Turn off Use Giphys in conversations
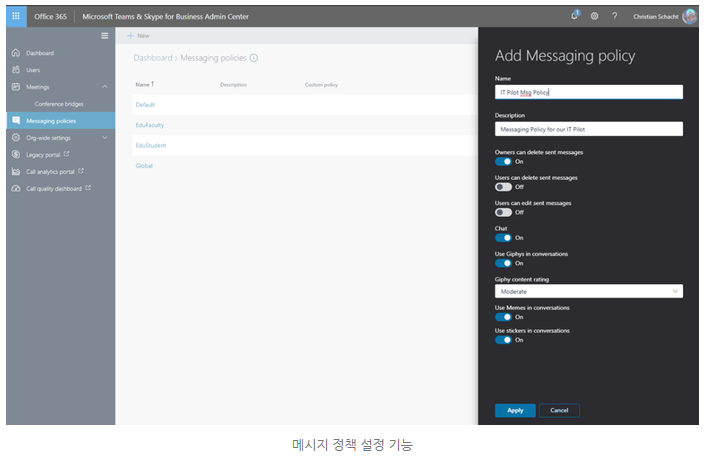Viewport: 705px width, 460px height. click(x=503, y=264)
